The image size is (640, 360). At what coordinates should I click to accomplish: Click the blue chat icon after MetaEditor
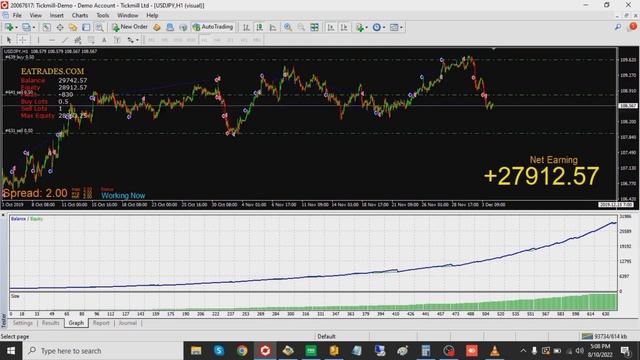tap(170, 27)
